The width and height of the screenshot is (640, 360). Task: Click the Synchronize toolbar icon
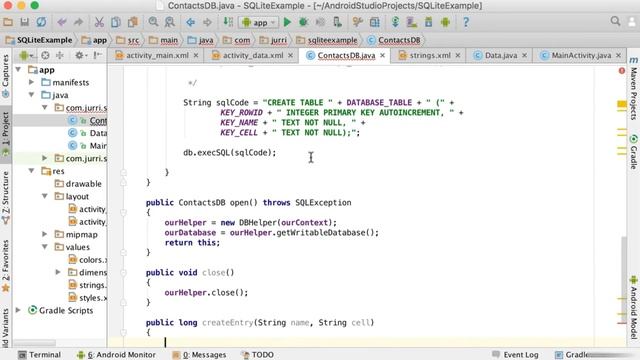tap(41, 22)
